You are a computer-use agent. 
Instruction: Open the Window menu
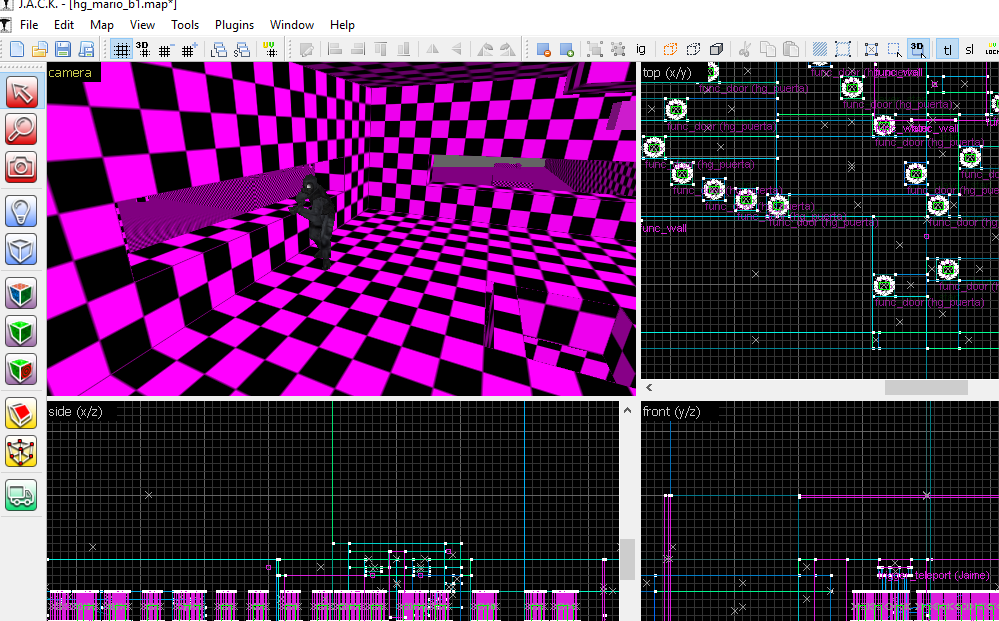(292, 25)
